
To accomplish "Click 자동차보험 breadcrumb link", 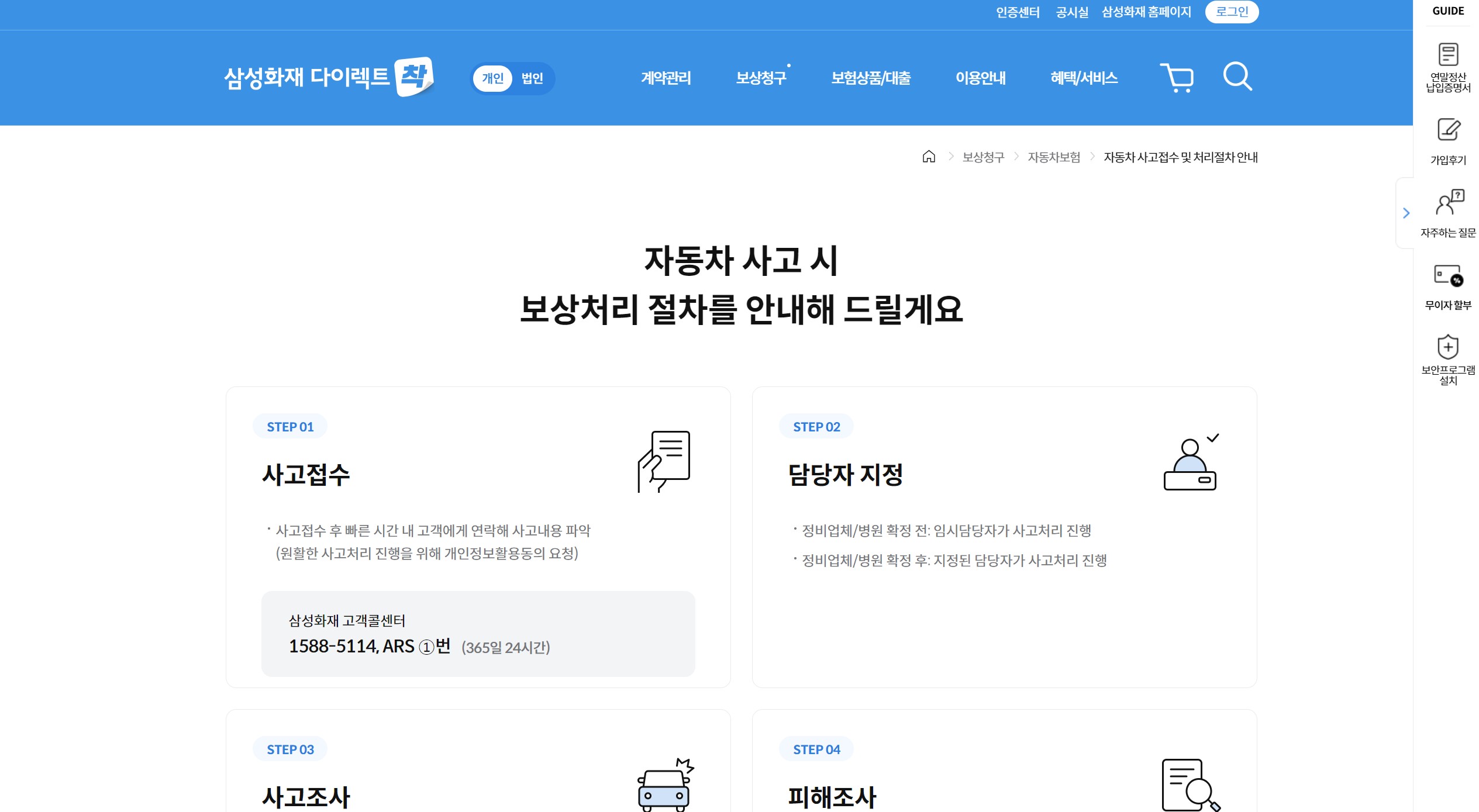I will click(1054, 157).
